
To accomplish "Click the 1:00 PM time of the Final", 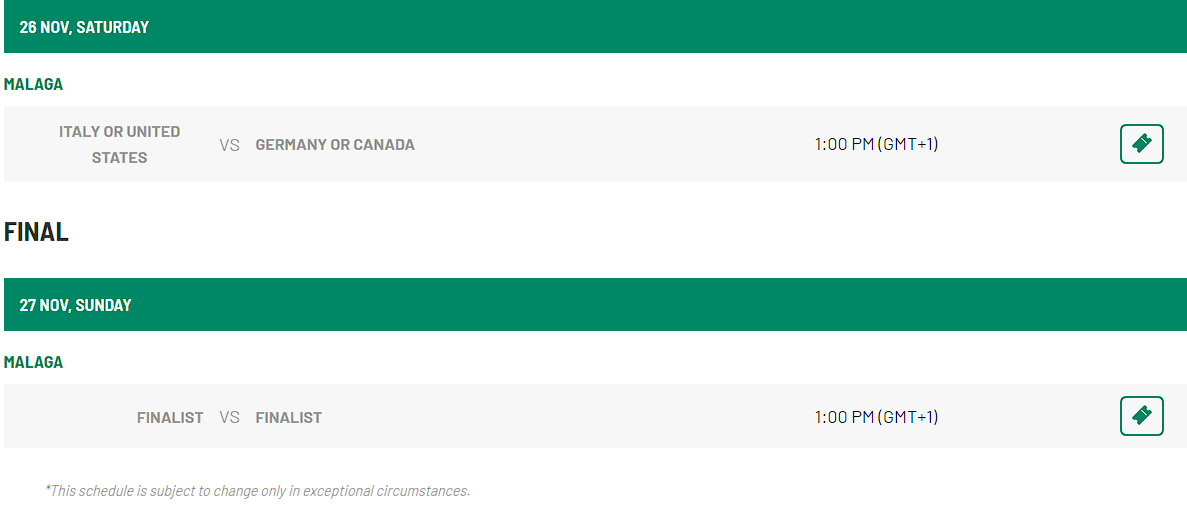I will pyautogui.click(x=877, y=416).
